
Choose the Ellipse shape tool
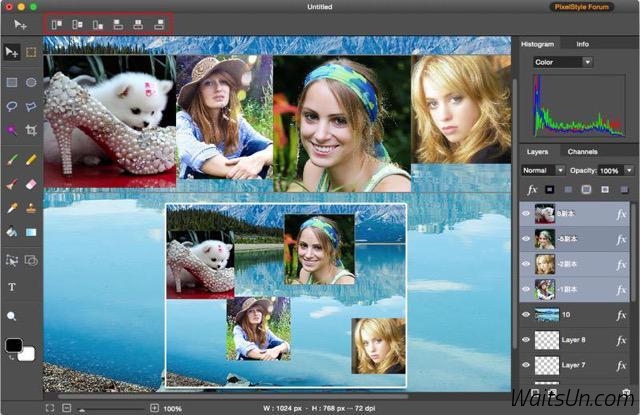[x=31, y=82]
